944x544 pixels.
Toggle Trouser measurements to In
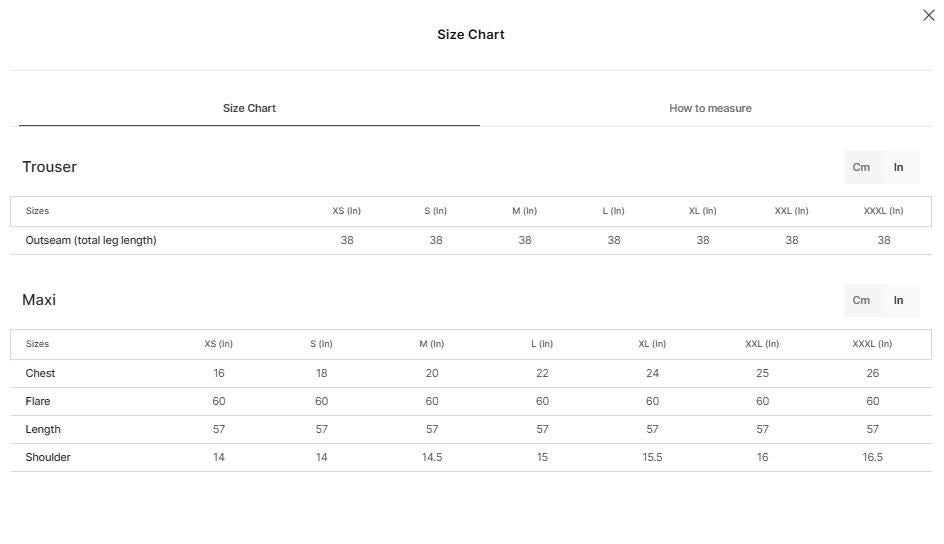[898, 167]
